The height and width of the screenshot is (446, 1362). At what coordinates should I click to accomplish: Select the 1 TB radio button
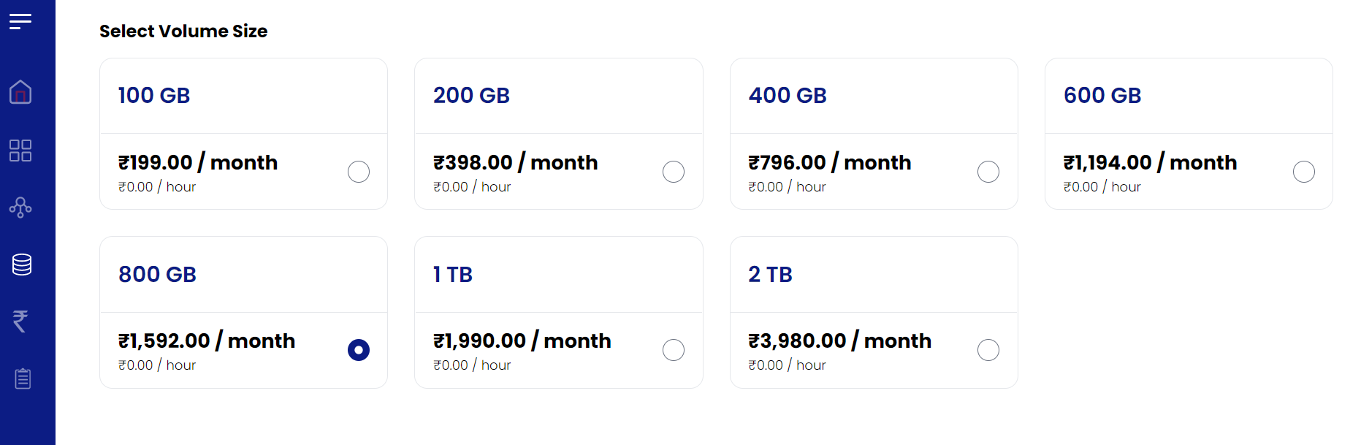[674, 350]
